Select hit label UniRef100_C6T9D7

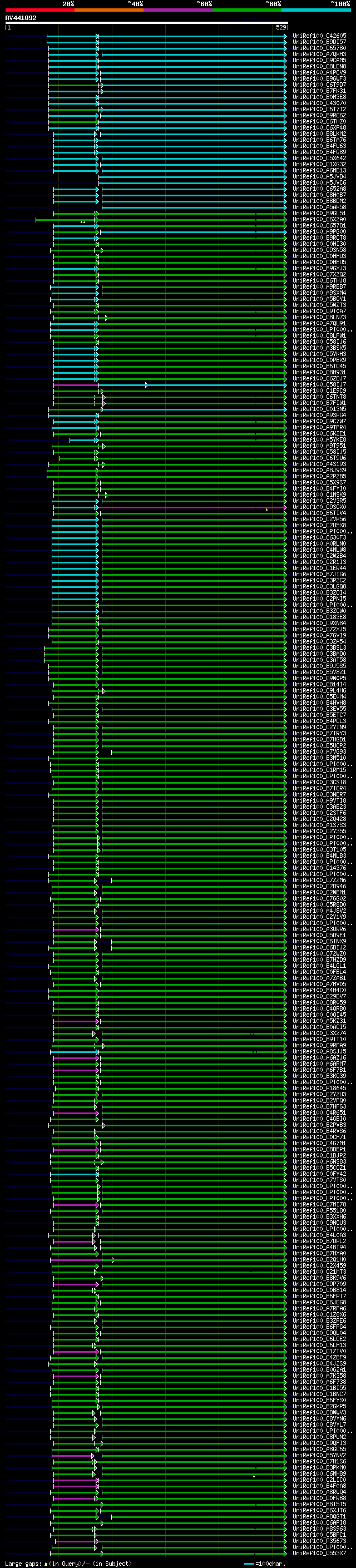[319, 85]
